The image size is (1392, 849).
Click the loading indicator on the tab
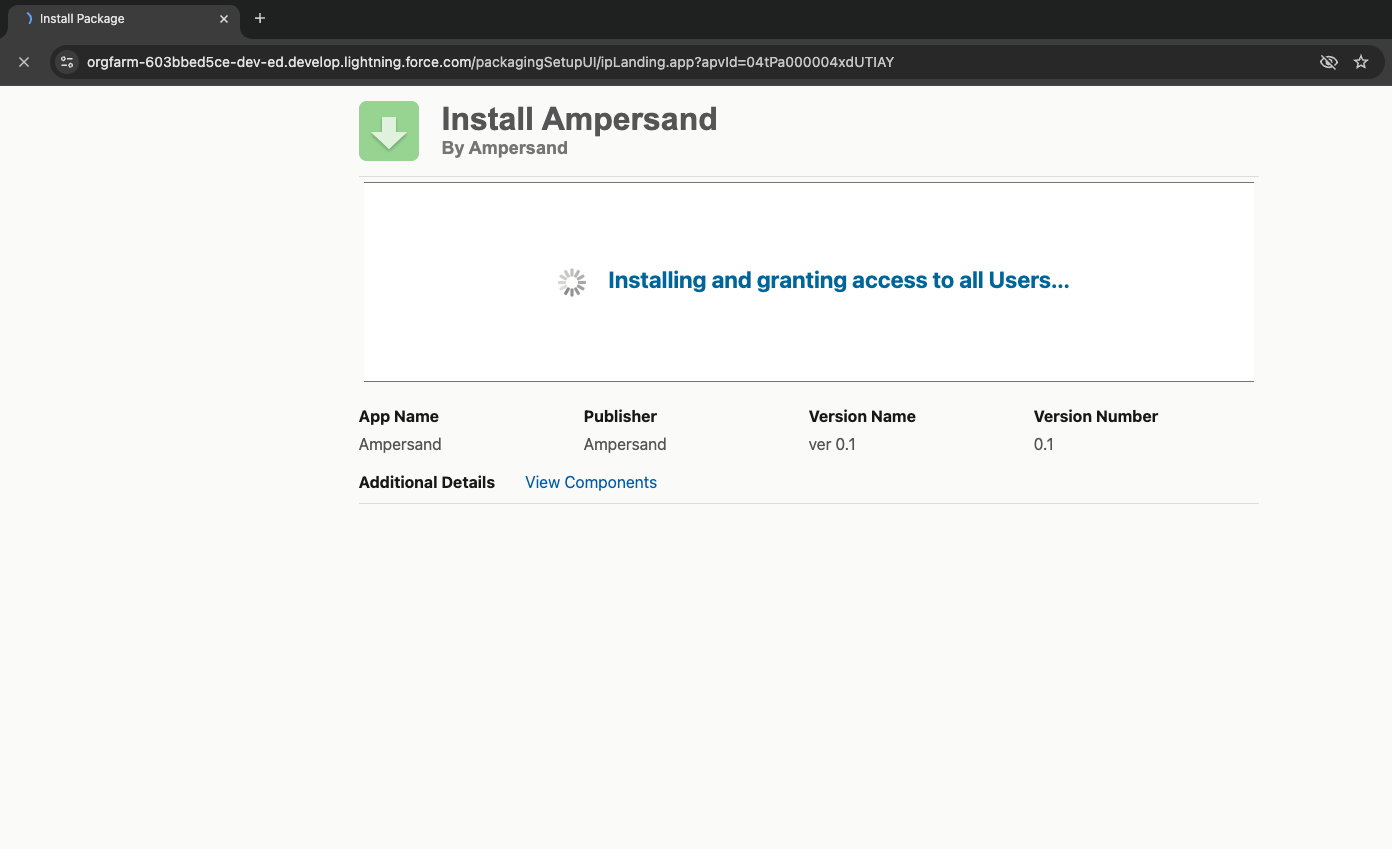(29, 19)
